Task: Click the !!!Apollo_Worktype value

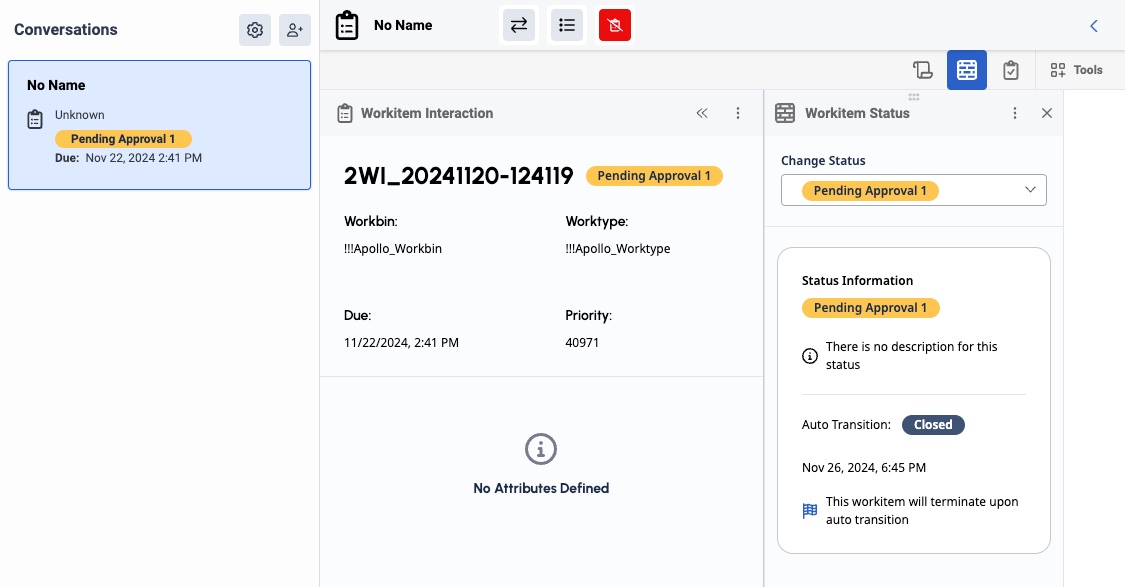Action: (618, 249)
